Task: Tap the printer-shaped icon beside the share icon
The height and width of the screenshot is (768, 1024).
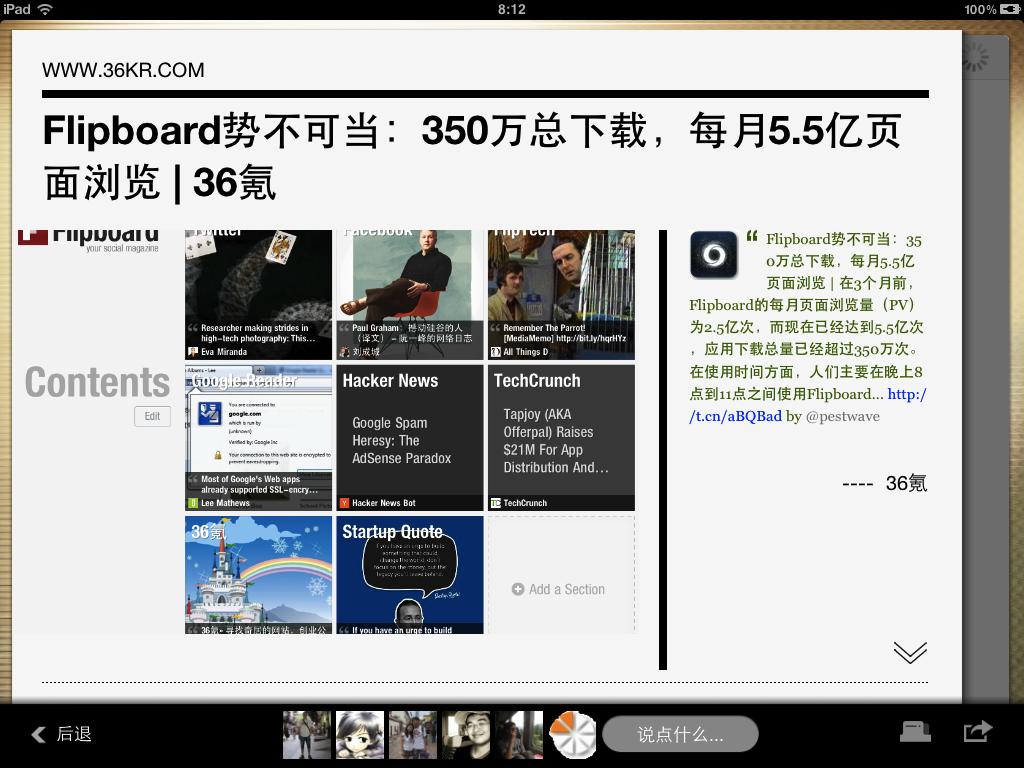Action: click(x=915, y=731)
